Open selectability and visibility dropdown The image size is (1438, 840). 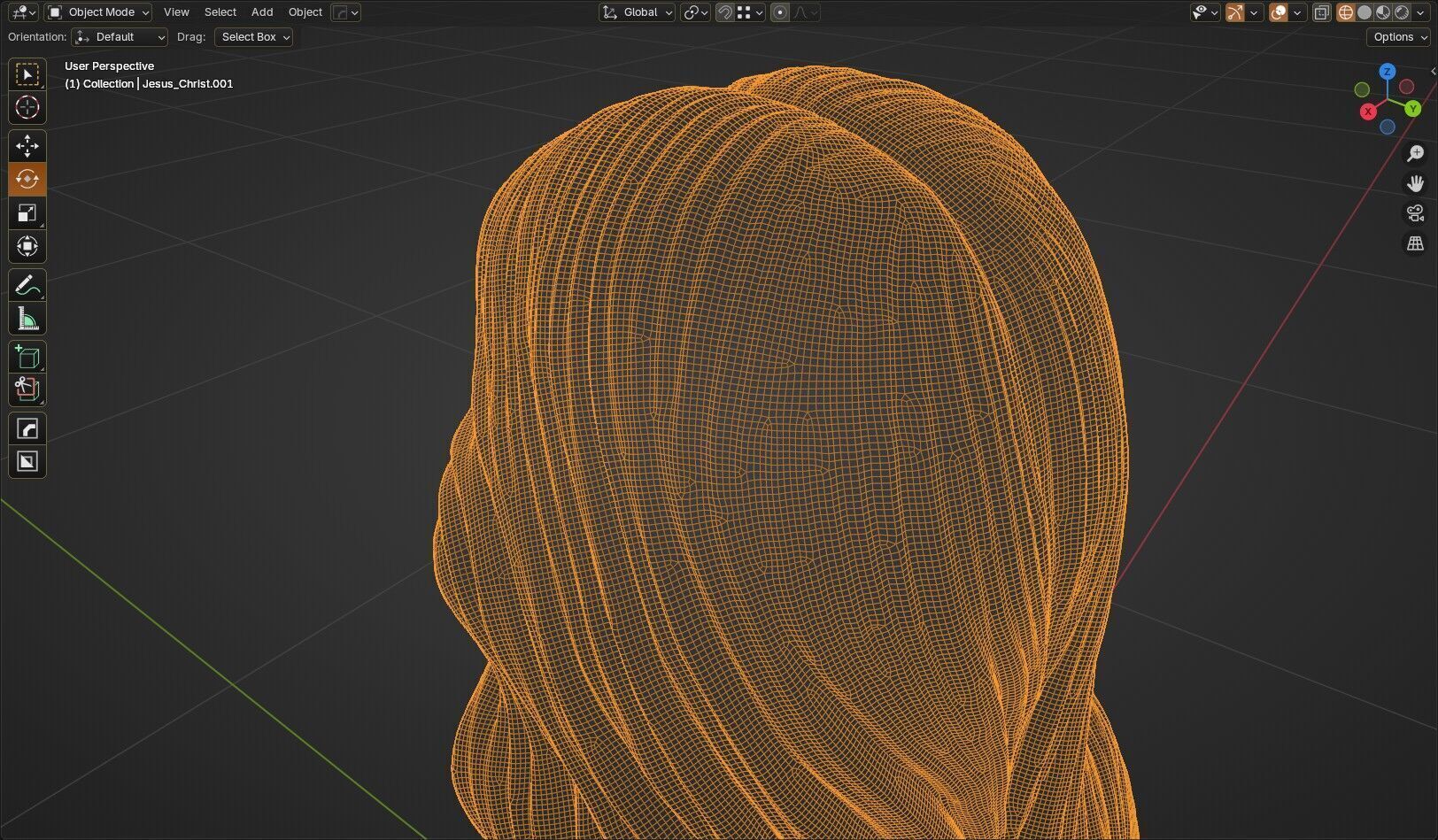coord(1205,12)
